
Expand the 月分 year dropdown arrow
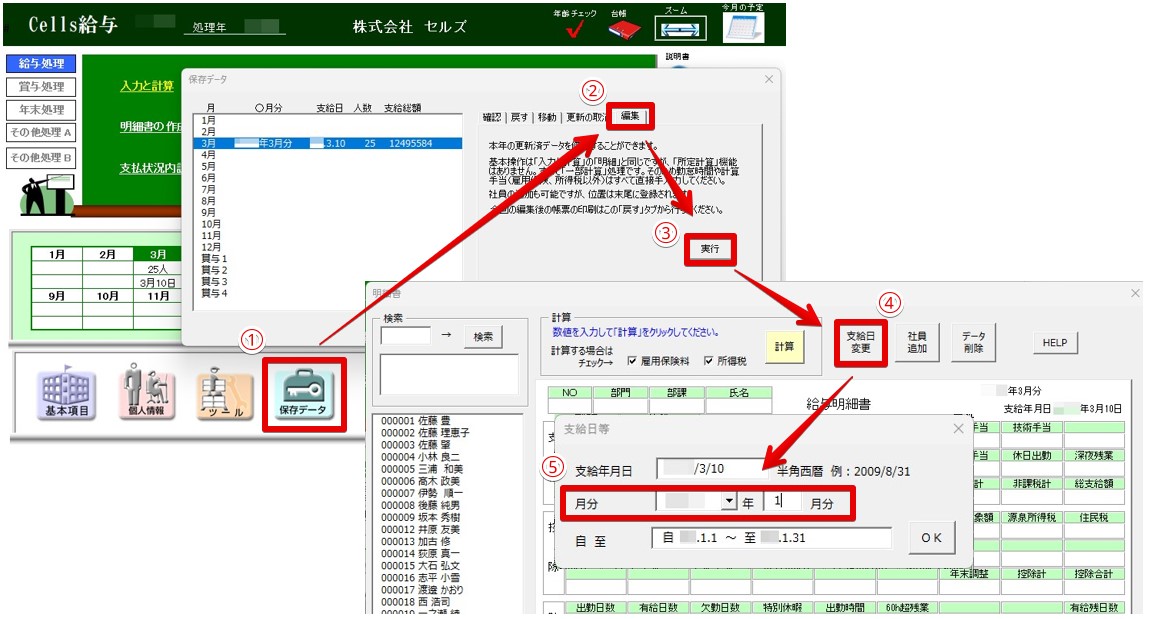click(x=728, y=502)
